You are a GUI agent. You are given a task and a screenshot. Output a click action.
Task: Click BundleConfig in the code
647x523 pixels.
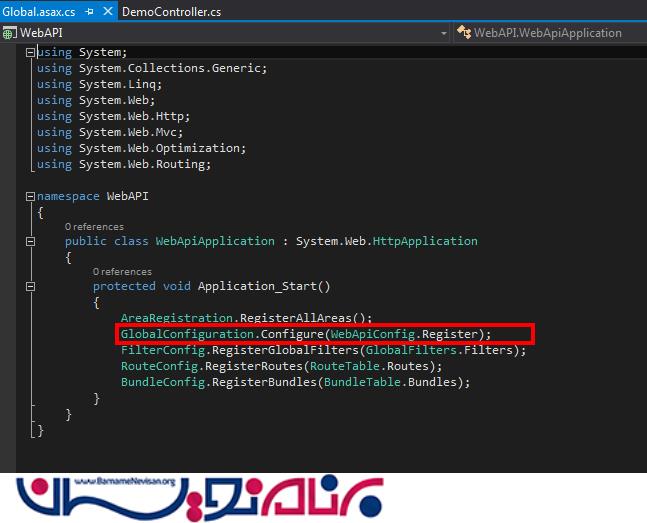pos(163,382)
